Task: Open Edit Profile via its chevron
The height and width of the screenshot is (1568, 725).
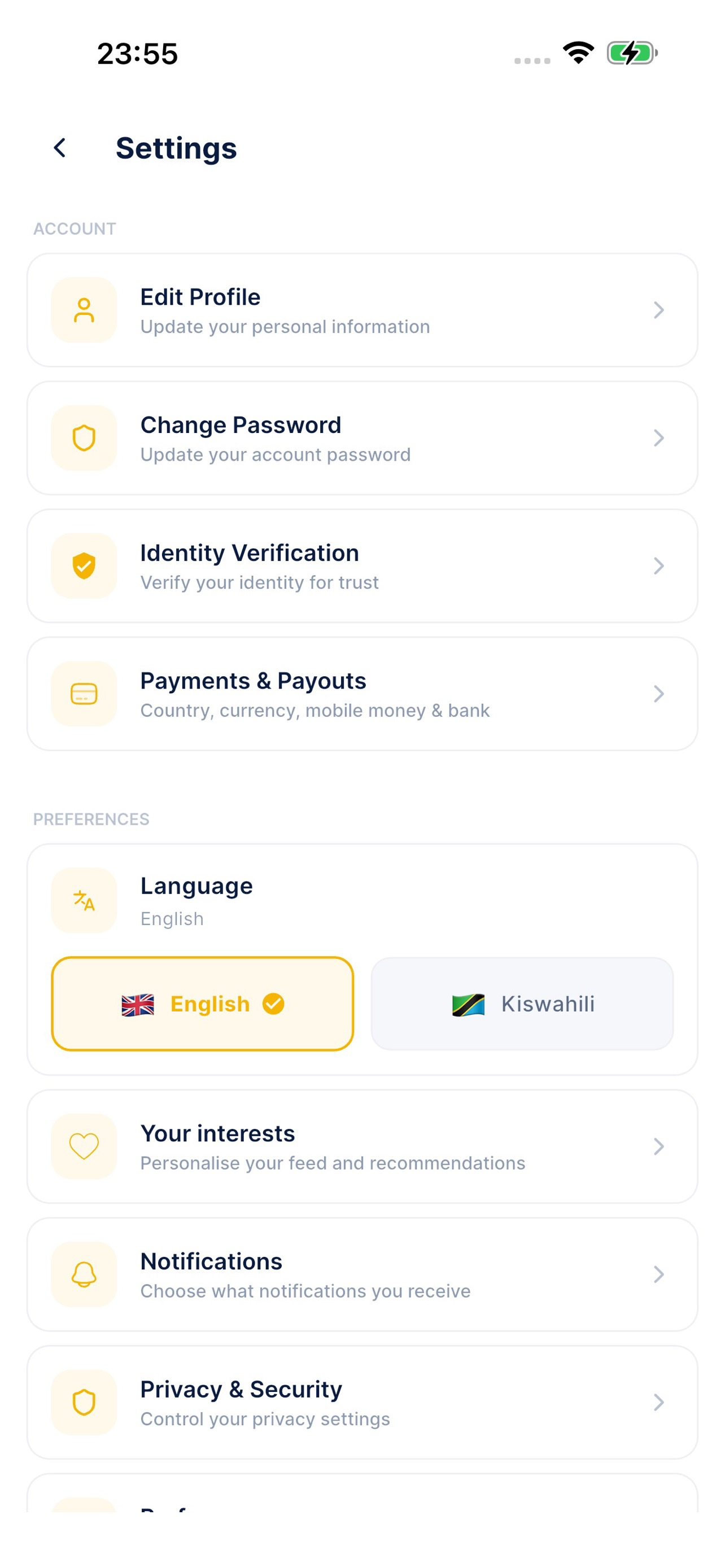Action: click(658, 310)
